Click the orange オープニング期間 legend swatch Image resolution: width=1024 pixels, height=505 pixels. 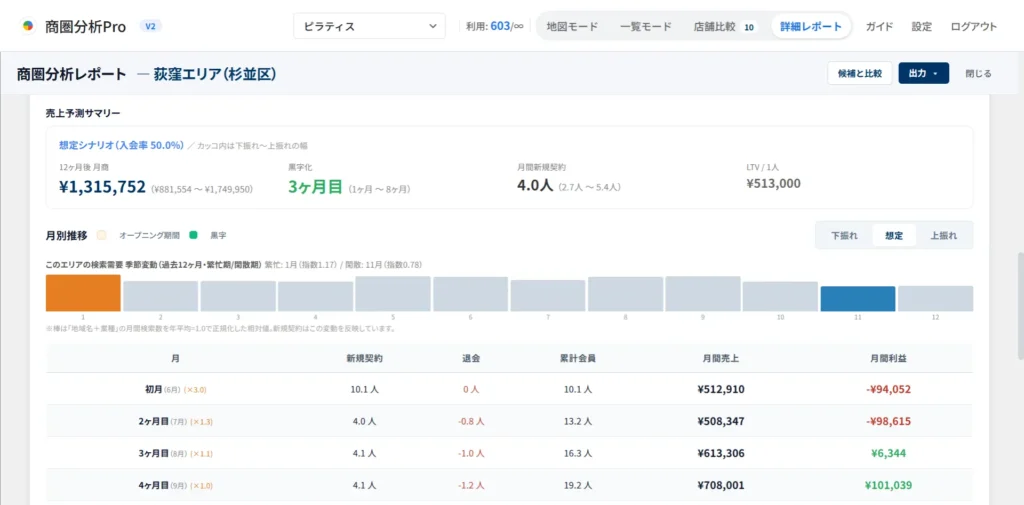101,235
